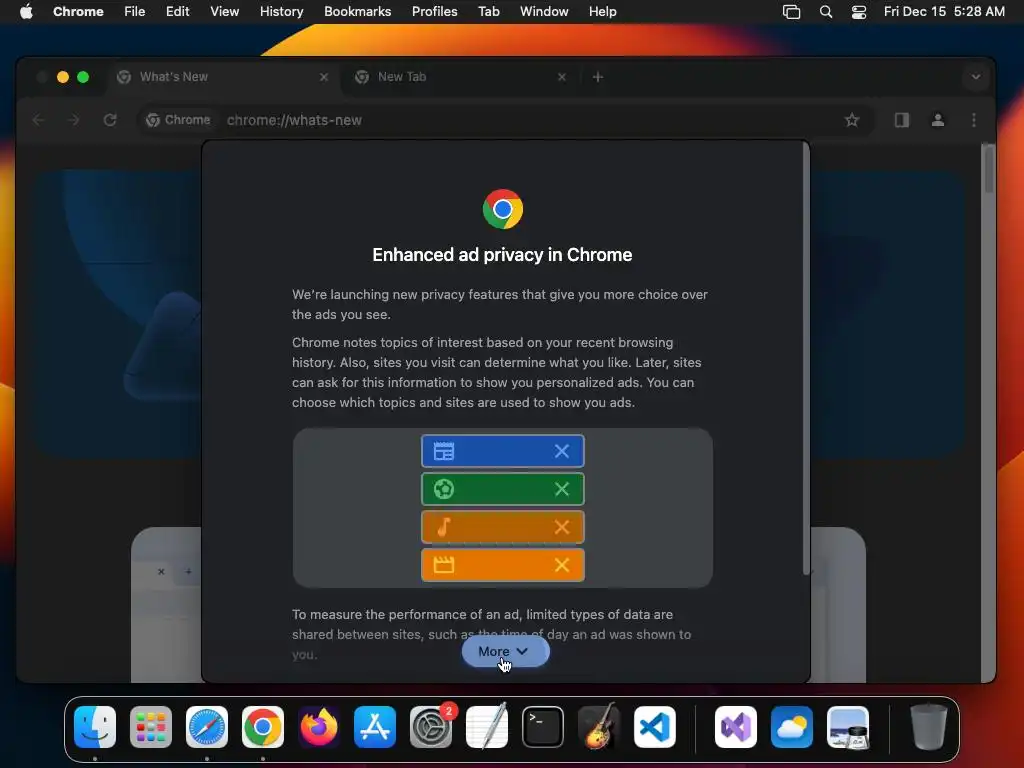1024x768 pixels.
Task: Click the Chrome site info chip
Action: click(x=178, y=120)
